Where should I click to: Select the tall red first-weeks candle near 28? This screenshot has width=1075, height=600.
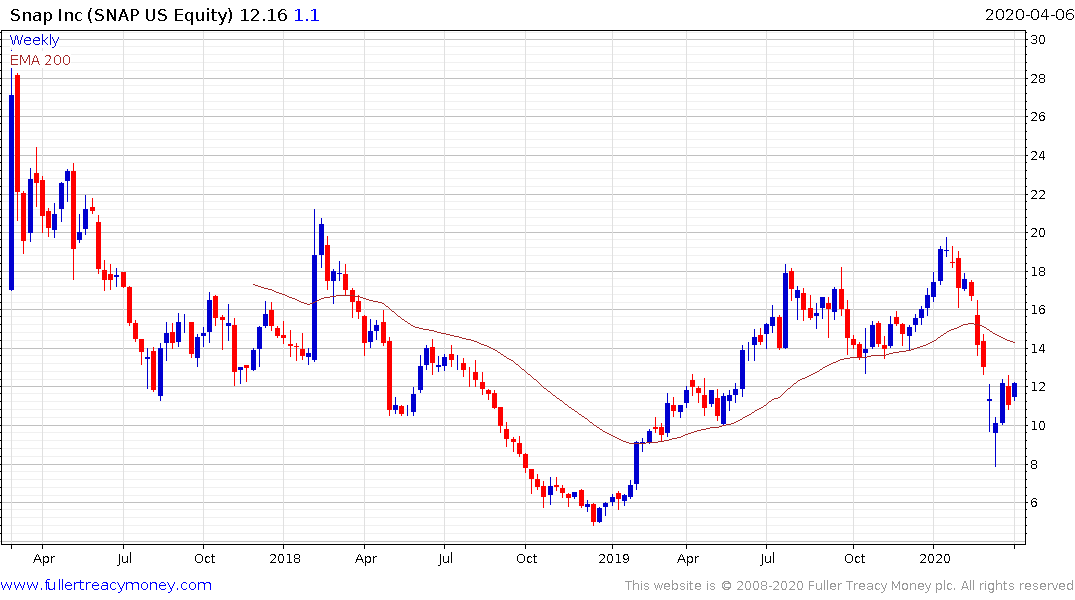(x=17, y=133)
